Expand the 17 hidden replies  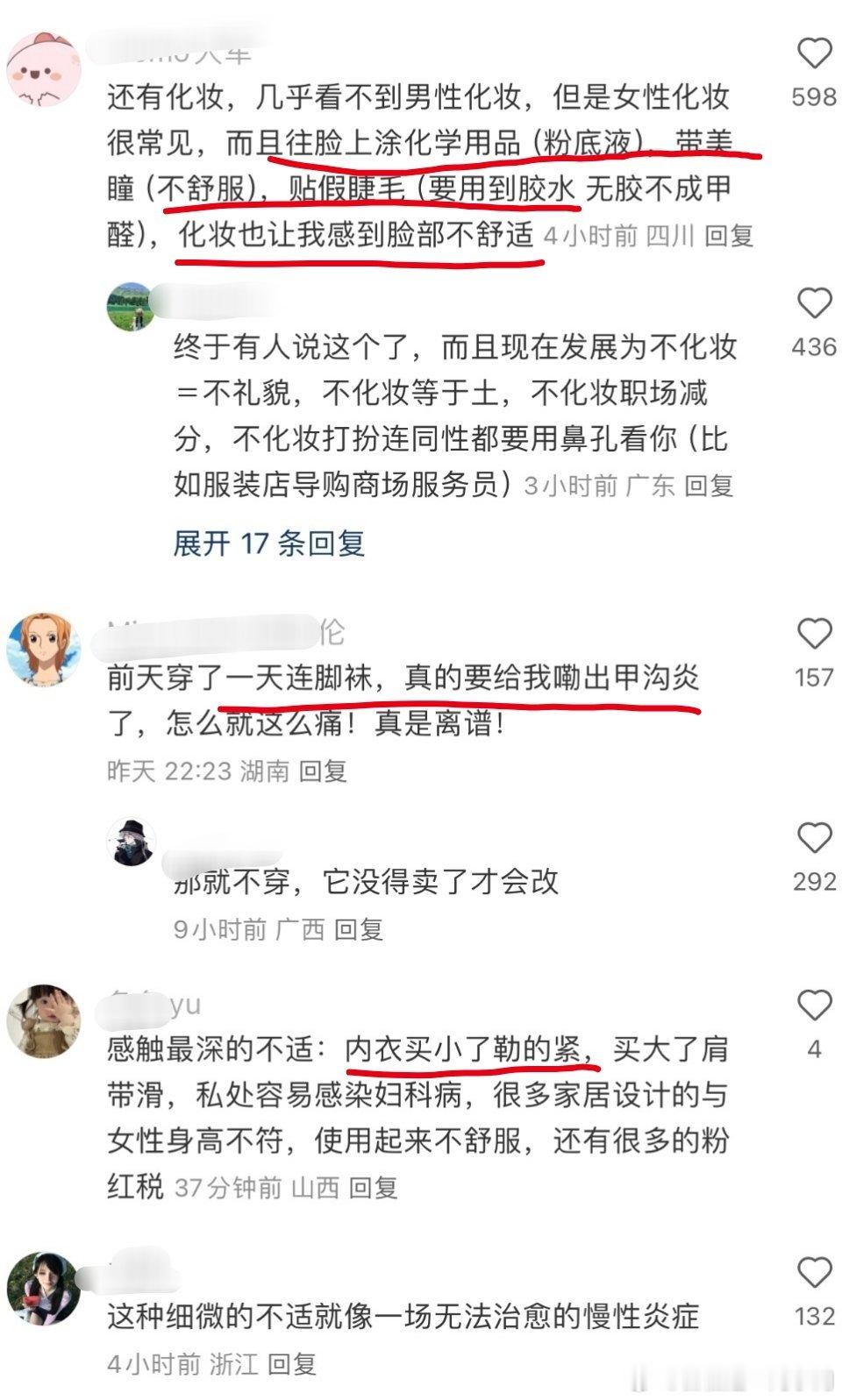(x=268, y=544)
